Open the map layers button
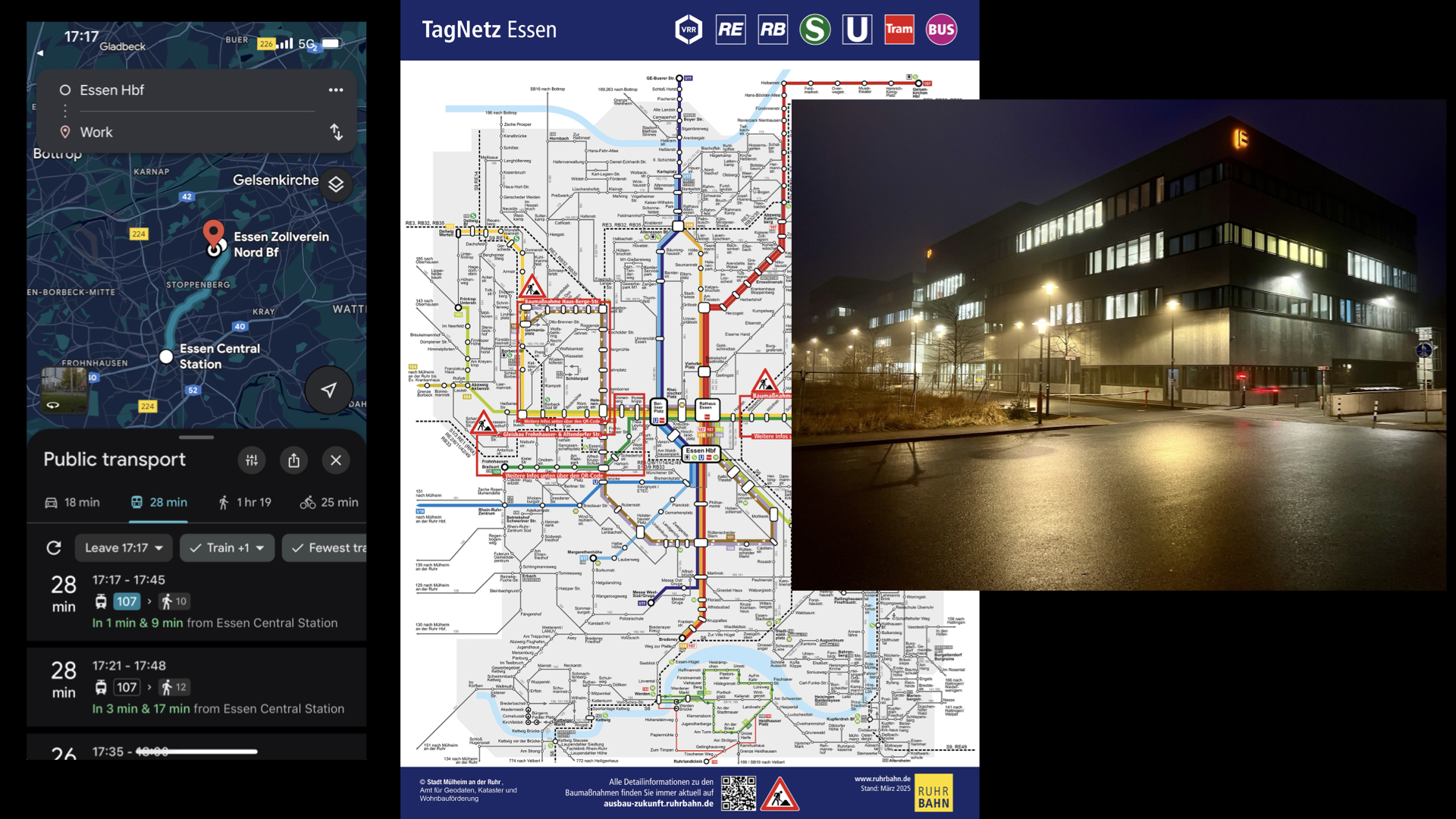The width and height of the screenshot is (1456, 819). (336, 184)
